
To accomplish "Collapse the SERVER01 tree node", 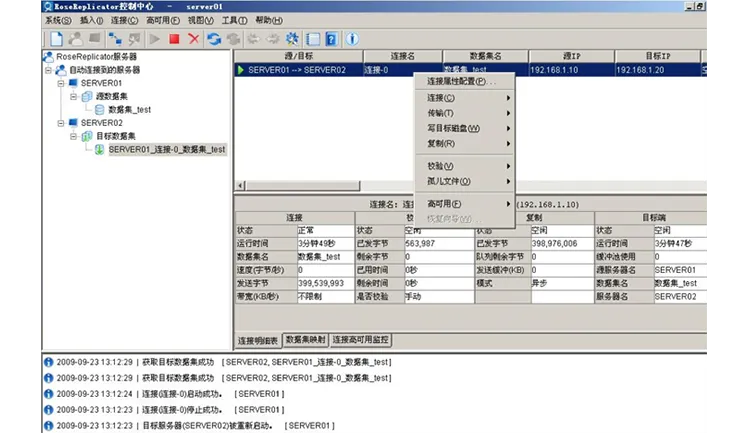I will 61,83.
